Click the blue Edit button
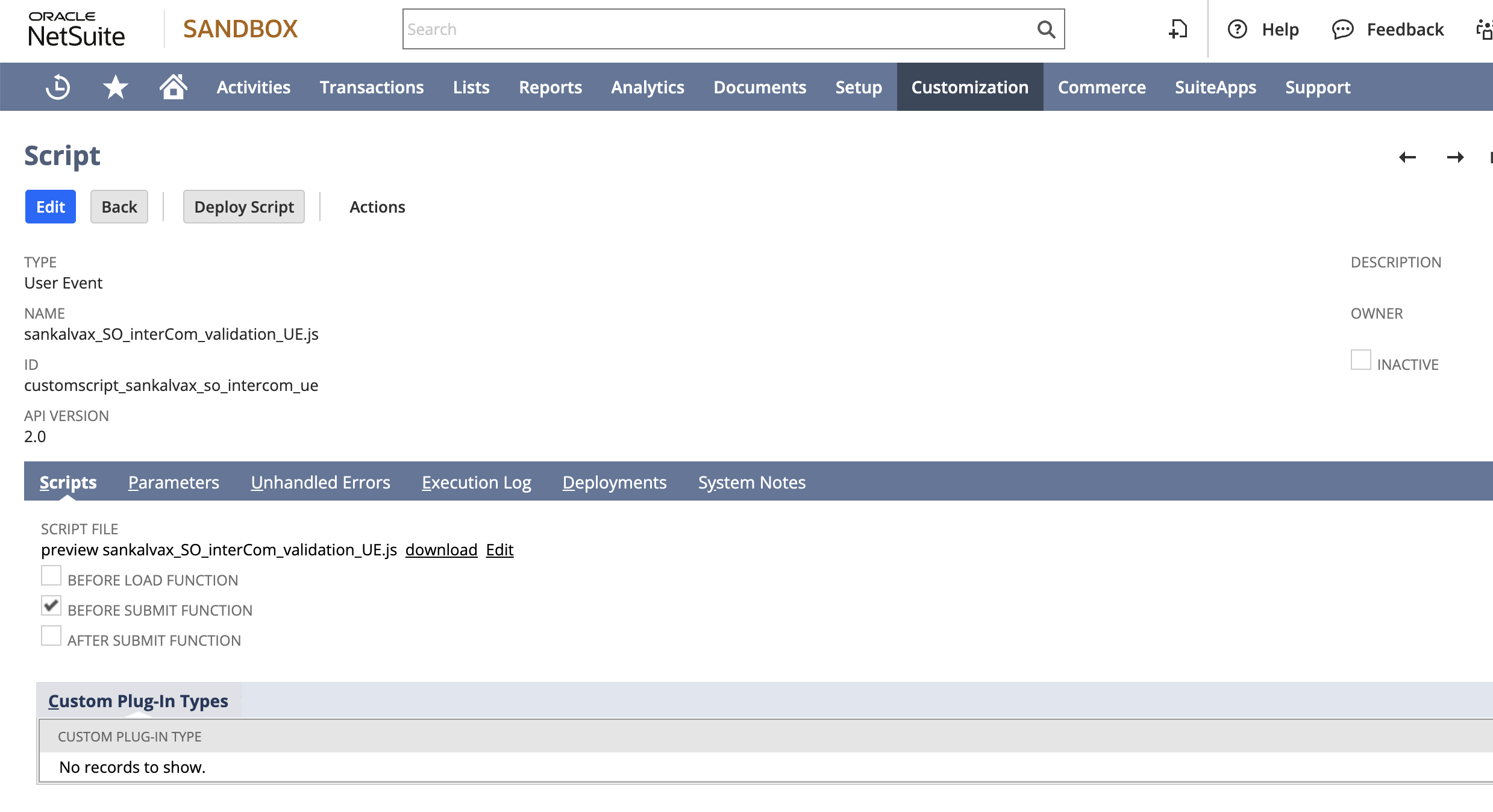The width and height of the screenshot is (1493, 812). point(51,207)
